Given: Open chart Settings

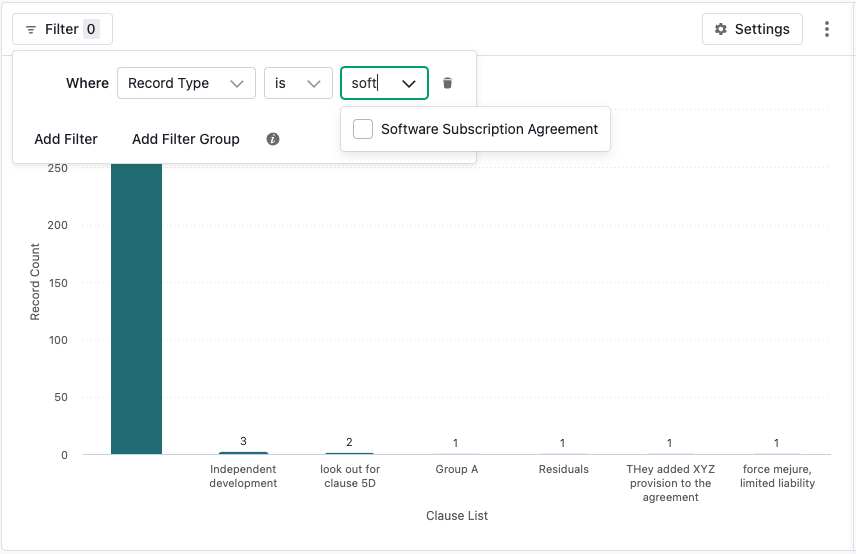Looking at the screenshot, I should tap(752, 29).
